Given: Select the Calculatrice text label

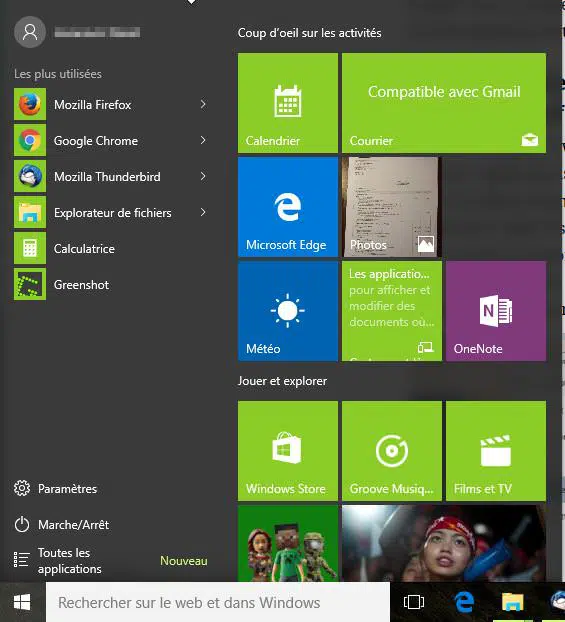Looking at the screenshot, I should [84, 249].
